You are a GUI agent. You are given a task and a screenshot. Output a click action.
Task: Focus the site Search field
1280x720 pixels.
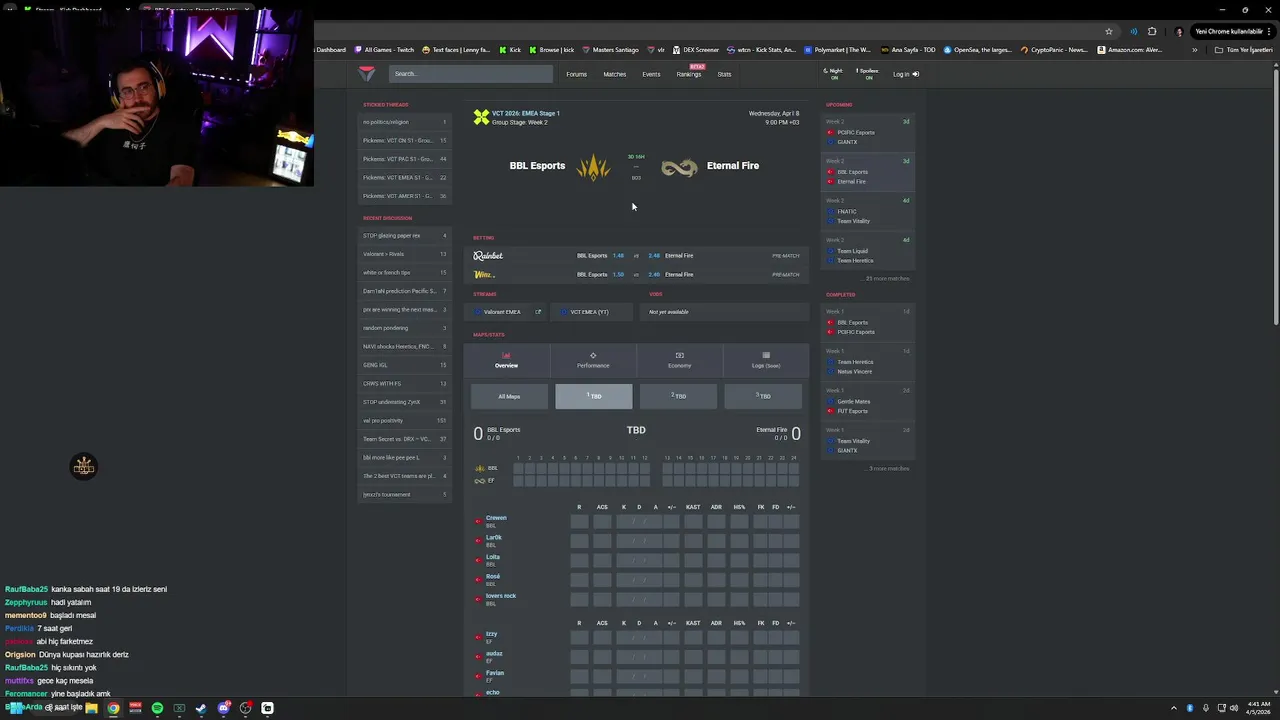[470, 74]
